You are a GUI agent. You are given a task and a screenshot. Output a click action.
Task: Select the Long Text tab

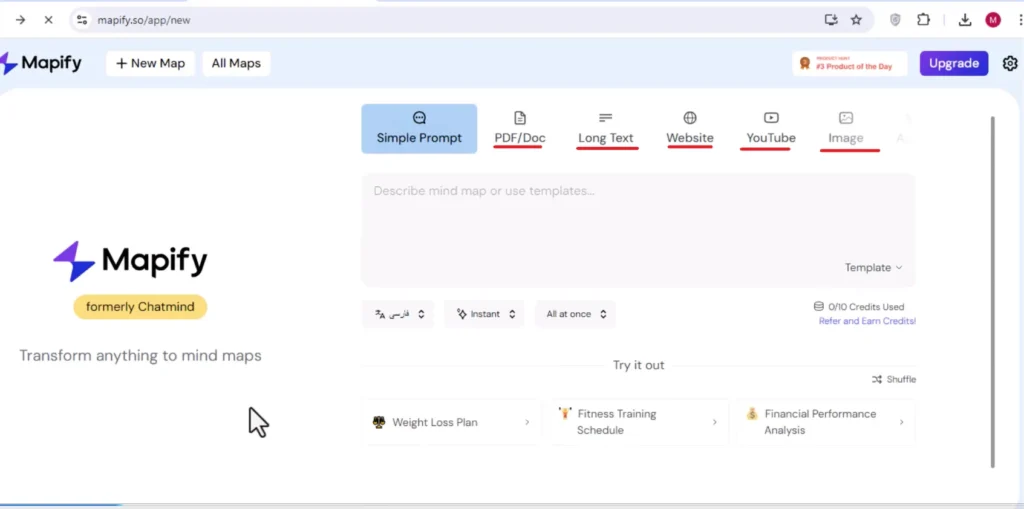point(606,129)
